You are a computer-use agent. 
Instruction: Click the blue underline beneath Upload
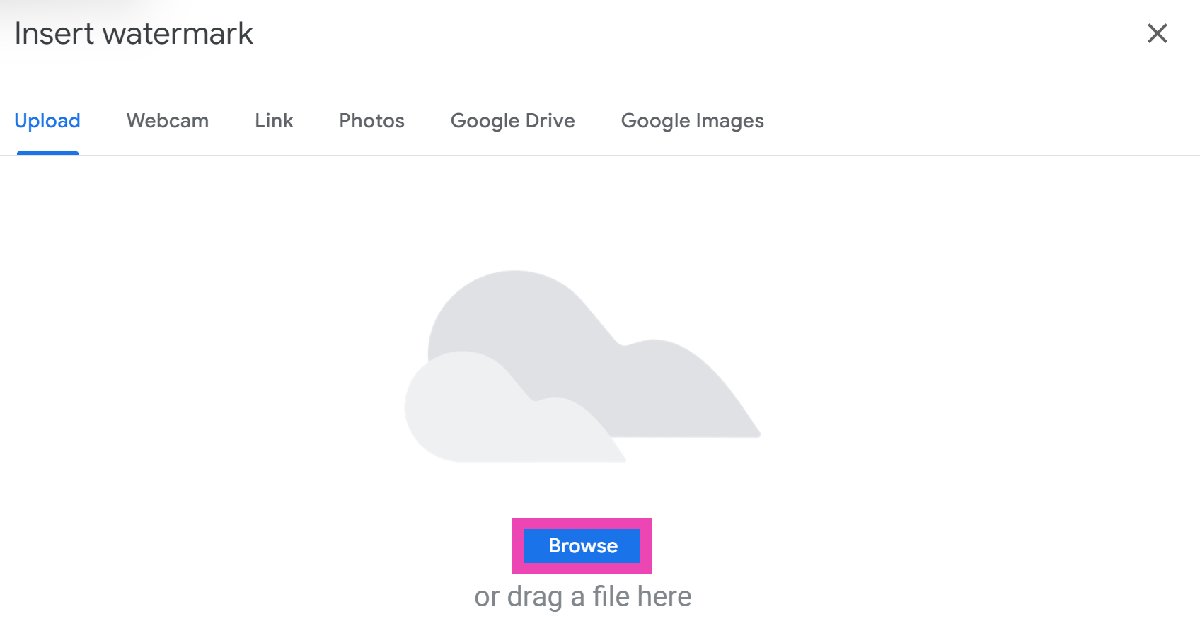pyautogui.click(x=47, y=153)
